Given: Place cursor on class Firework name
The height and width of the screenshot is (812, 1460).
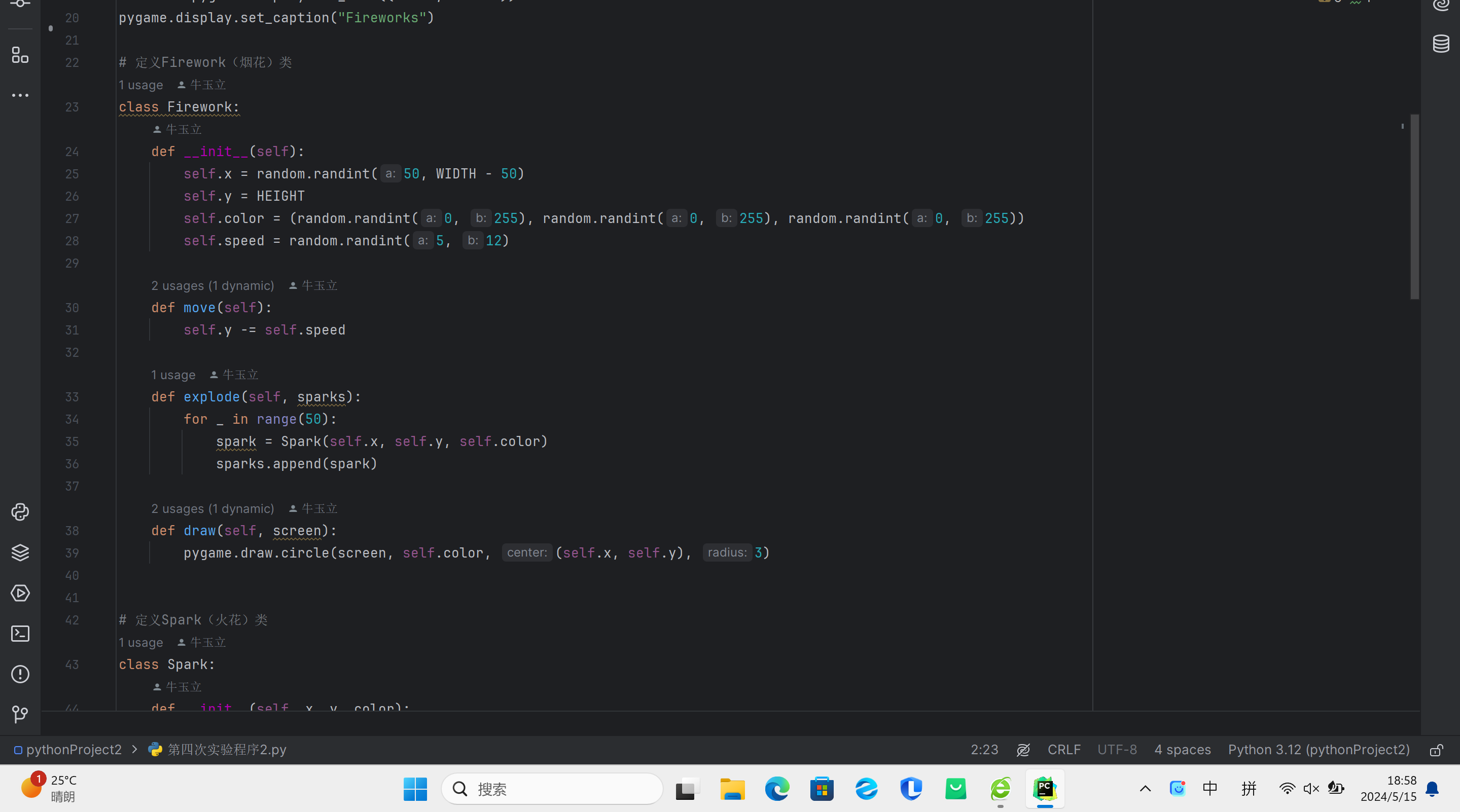Looking at the screenshot, I should point(199,107).
